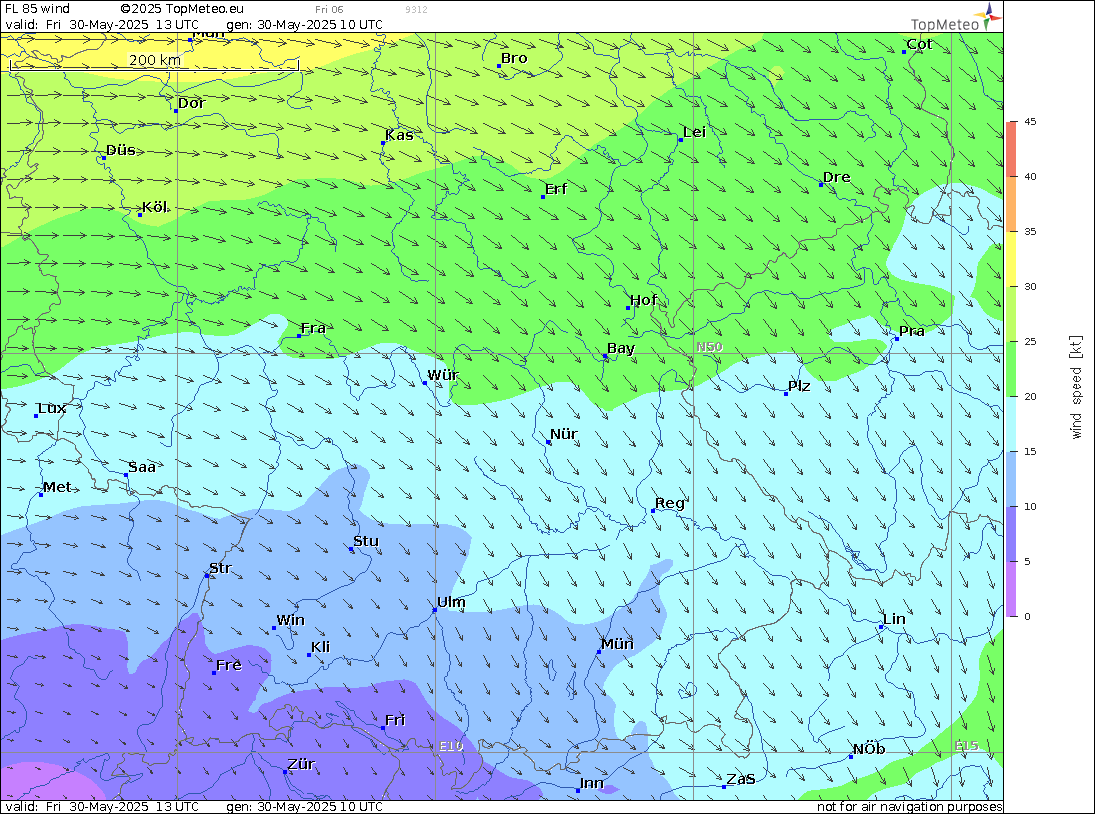Select the Plz city label
Image resolution: width=1095 pixels, height=814 pixels.
tap(799, 386)
